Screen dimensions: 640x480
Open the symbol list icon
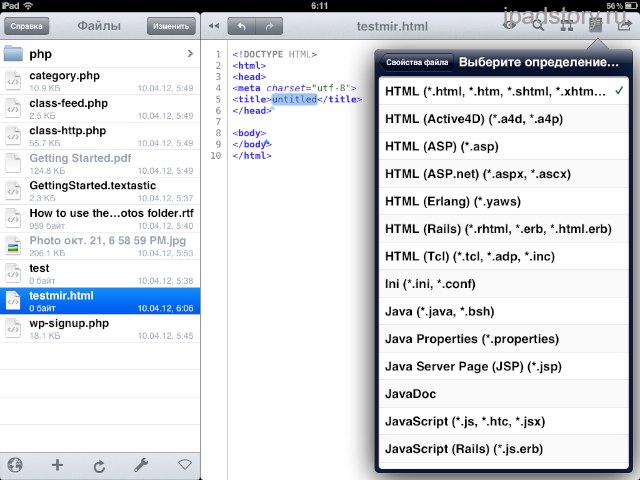pos(567,26)
